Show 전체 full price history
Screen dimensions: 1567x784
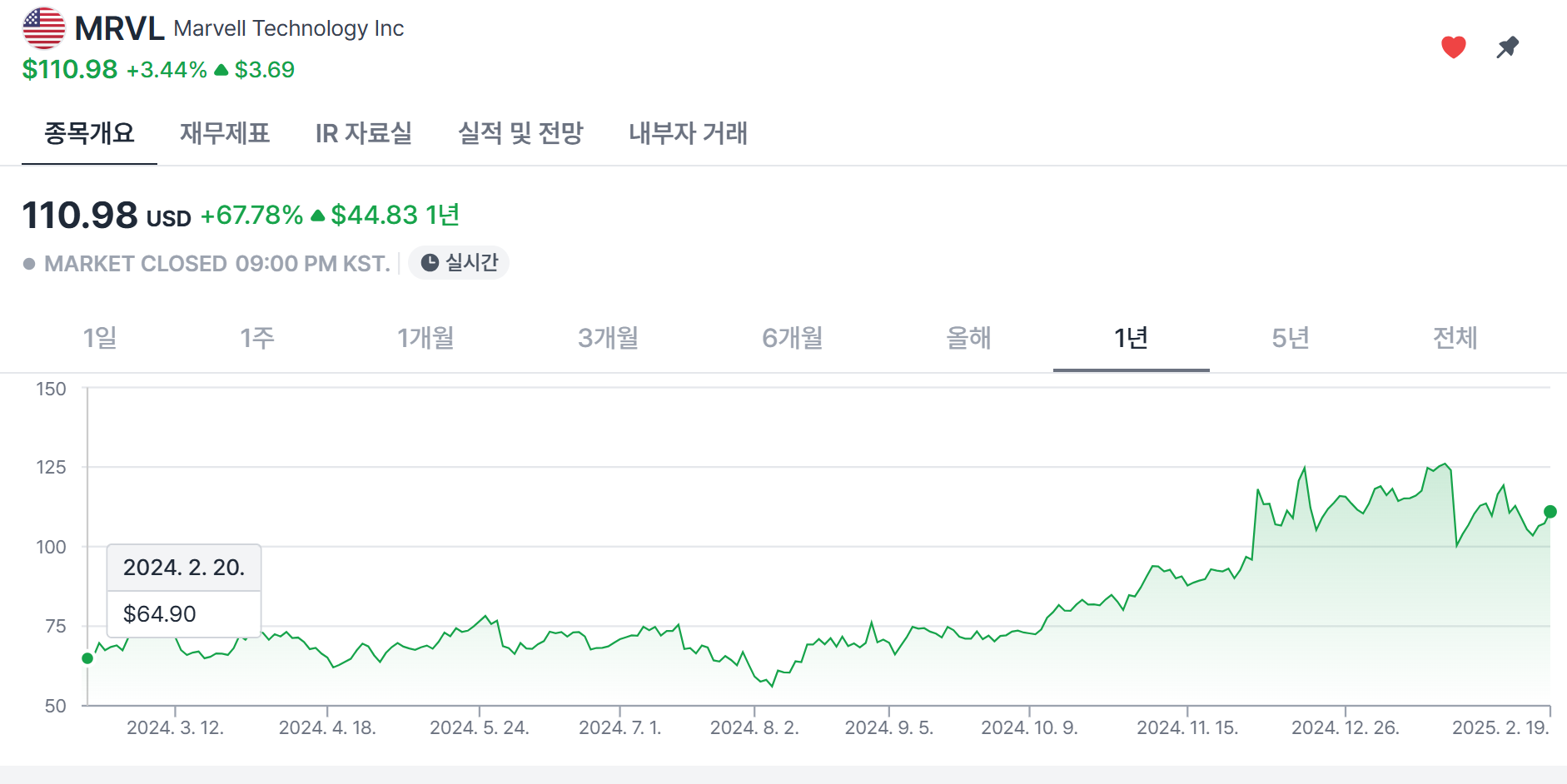point(1455,338)
